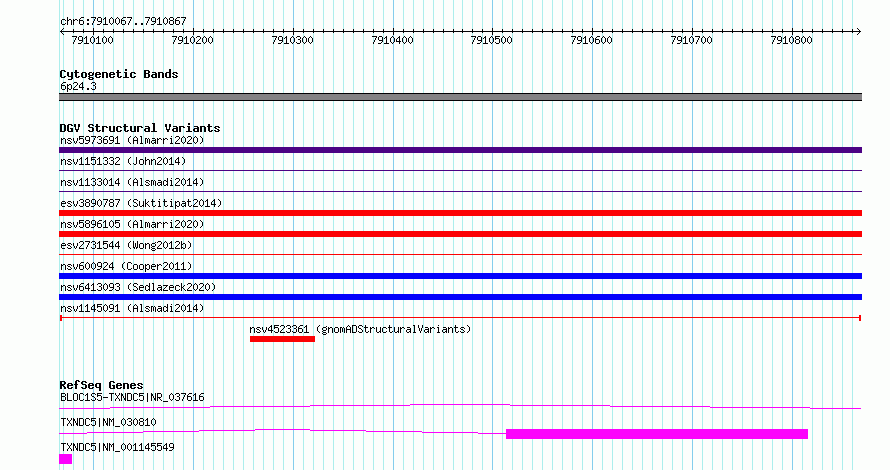Click ruler position label 7910200
Image resolution: width=890 pixels, height=470 pixels.
[x=192, y=40]
